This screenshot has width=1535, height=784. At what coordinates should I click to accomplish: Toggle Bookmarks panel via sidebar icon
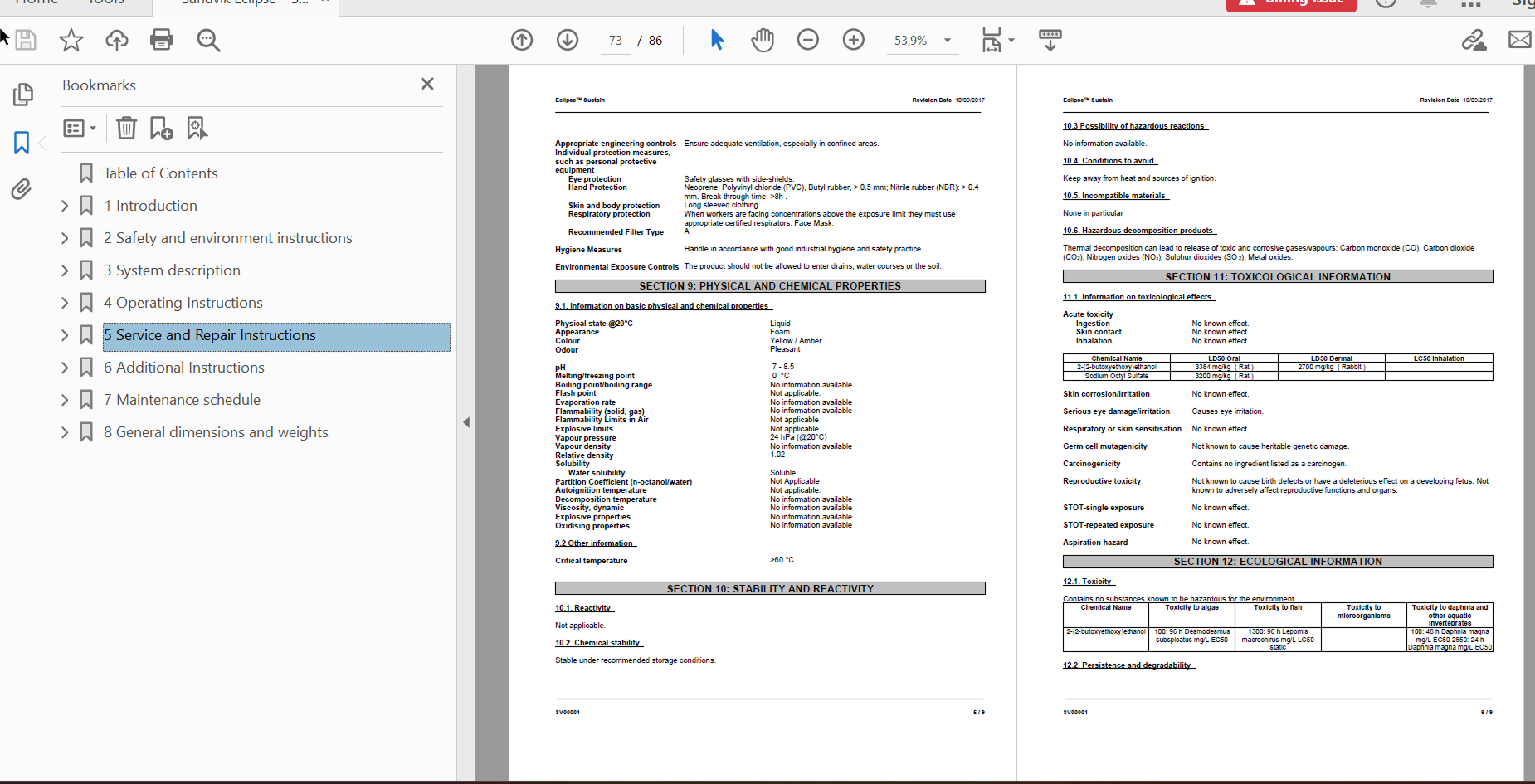click(22, 143)
